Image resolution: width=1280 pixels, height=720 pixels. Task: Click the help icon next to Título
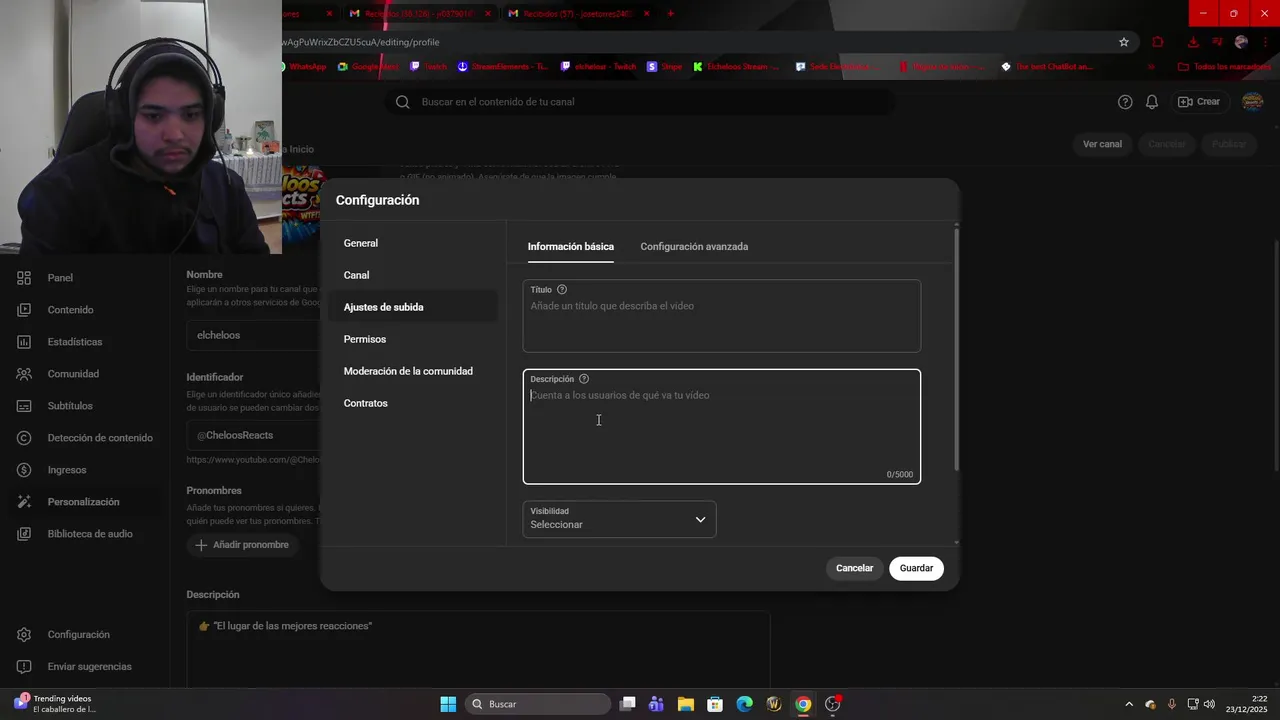pos(562,290)
